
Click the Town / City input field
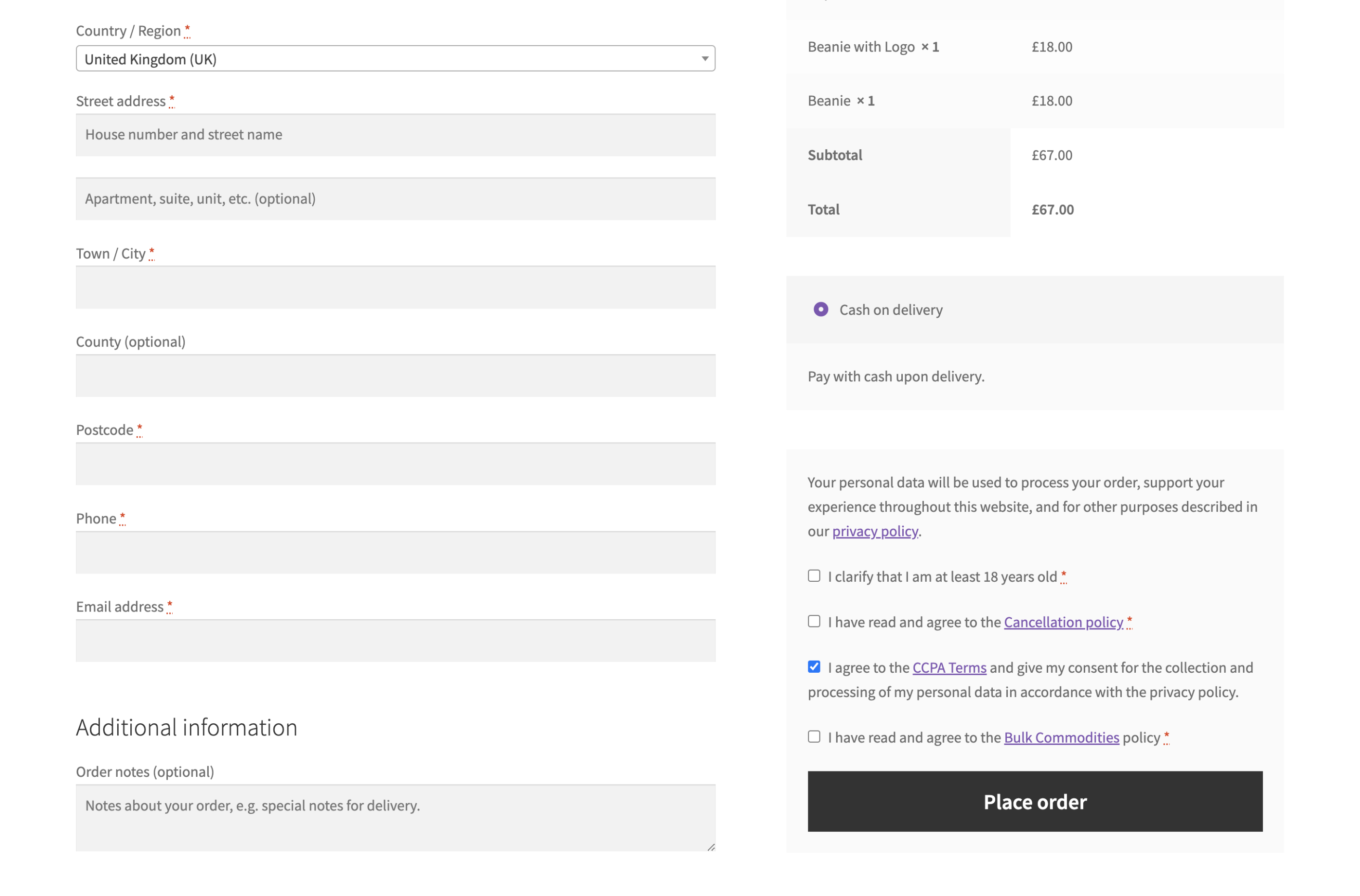pyautogui.click(x=395, y=287)
